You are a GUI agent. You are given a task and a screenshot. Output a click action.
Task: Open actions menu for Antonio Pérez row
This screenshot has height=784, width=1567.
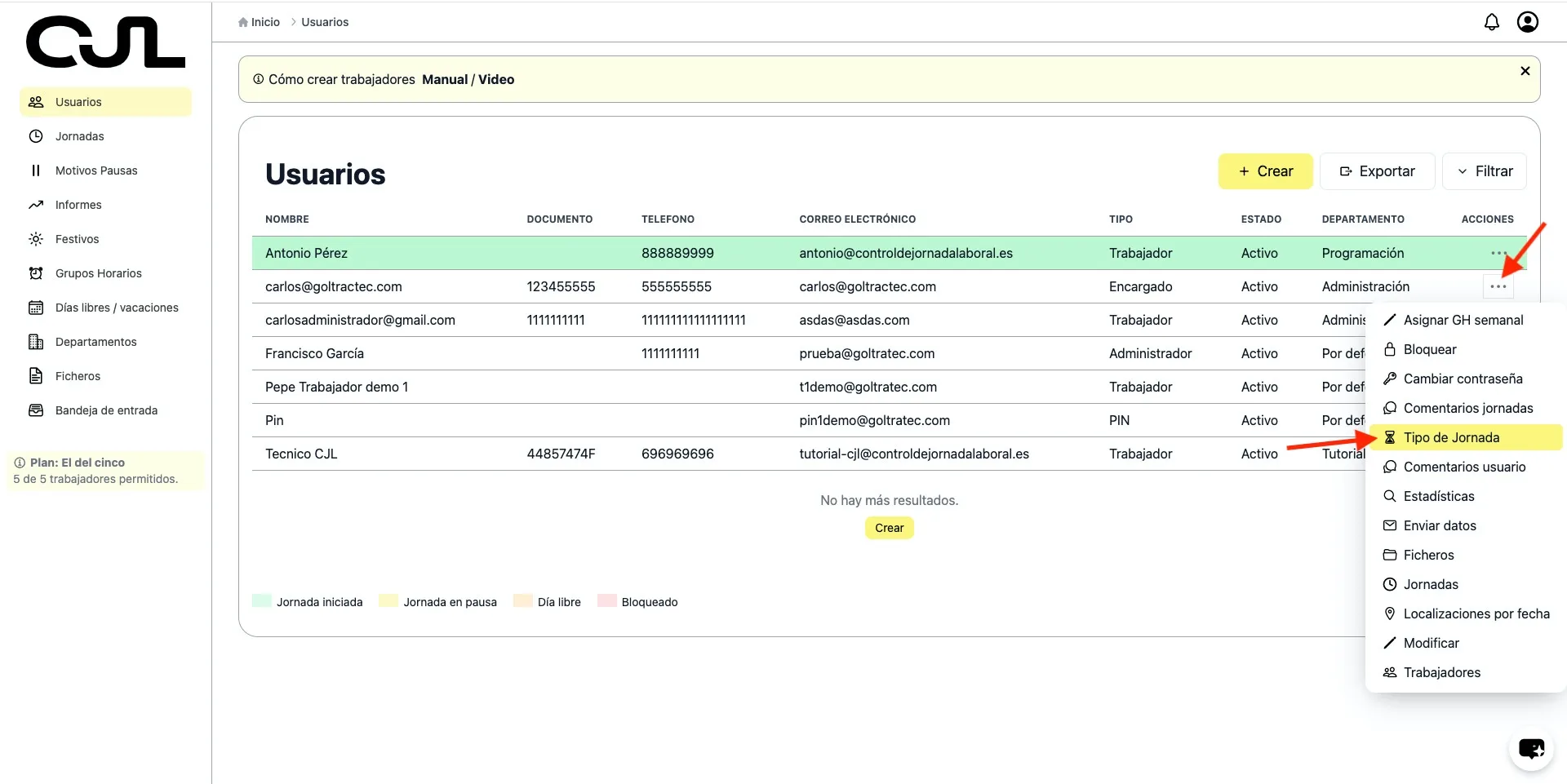point(1498,253)
